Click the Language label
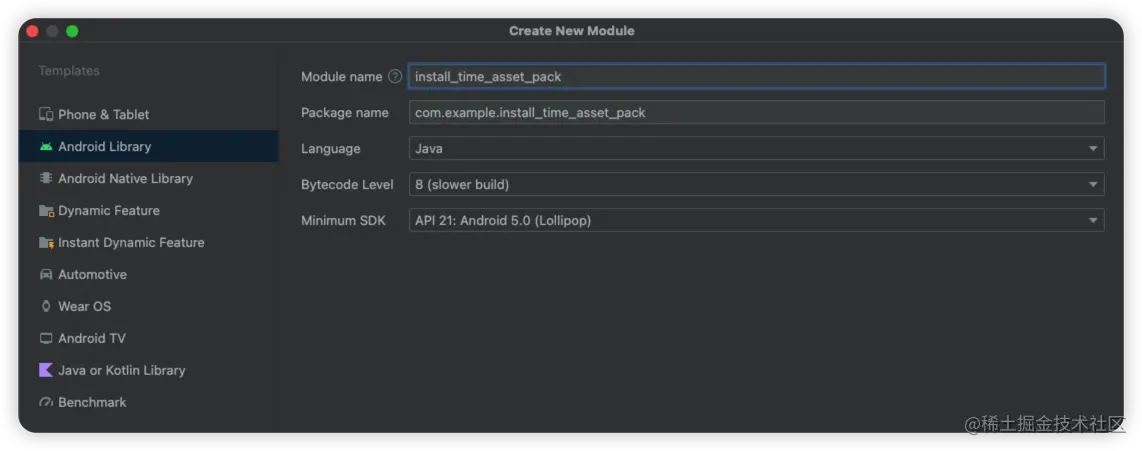 (331, 149)
